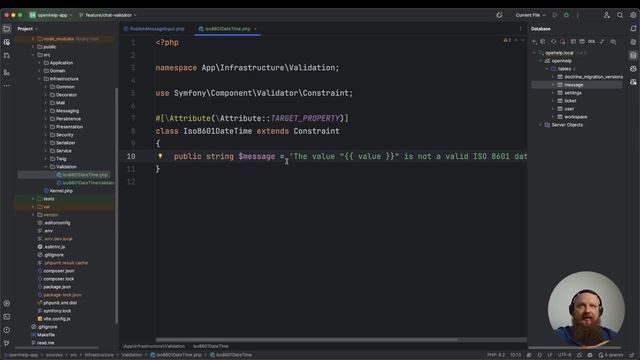The image size is (640, 360).
Task: Add new data source plus icon
Action: coord(534,42)
